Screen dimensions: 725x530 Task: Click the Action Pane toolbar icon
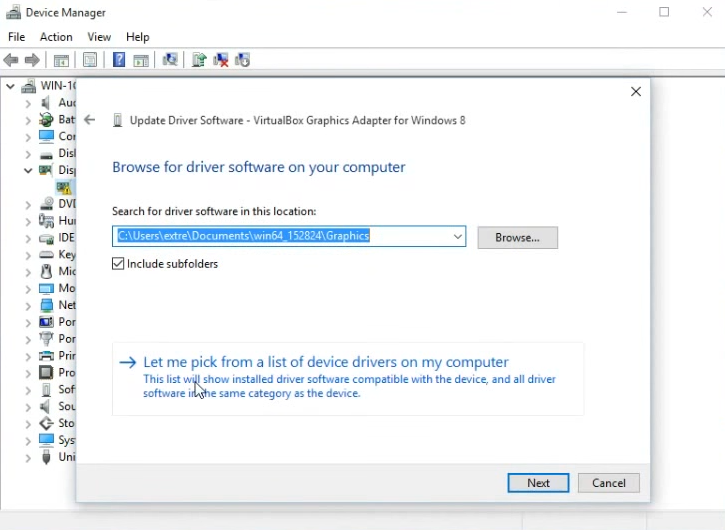coord(141,60)
